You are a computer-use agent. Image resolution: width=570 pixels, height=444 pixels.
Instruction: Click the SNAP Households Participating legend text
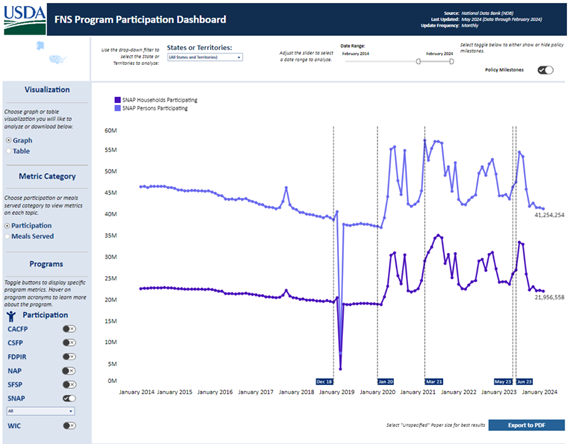pyautogui.click(x=160, y=100)
